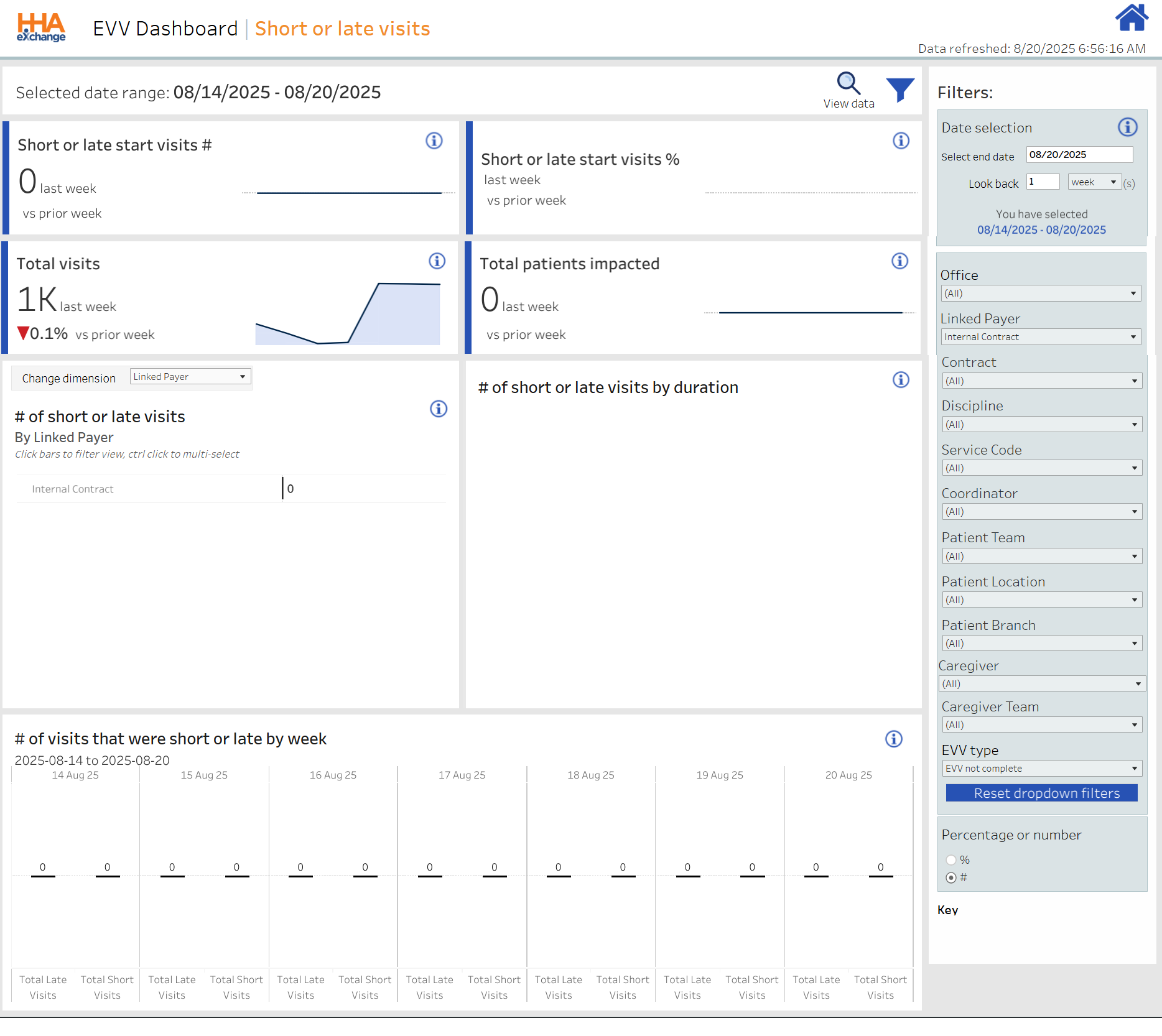Screen dimensions: 1162x1036
Task: Open the Linked Payer filter dropdown
Action: (1041, 337)
